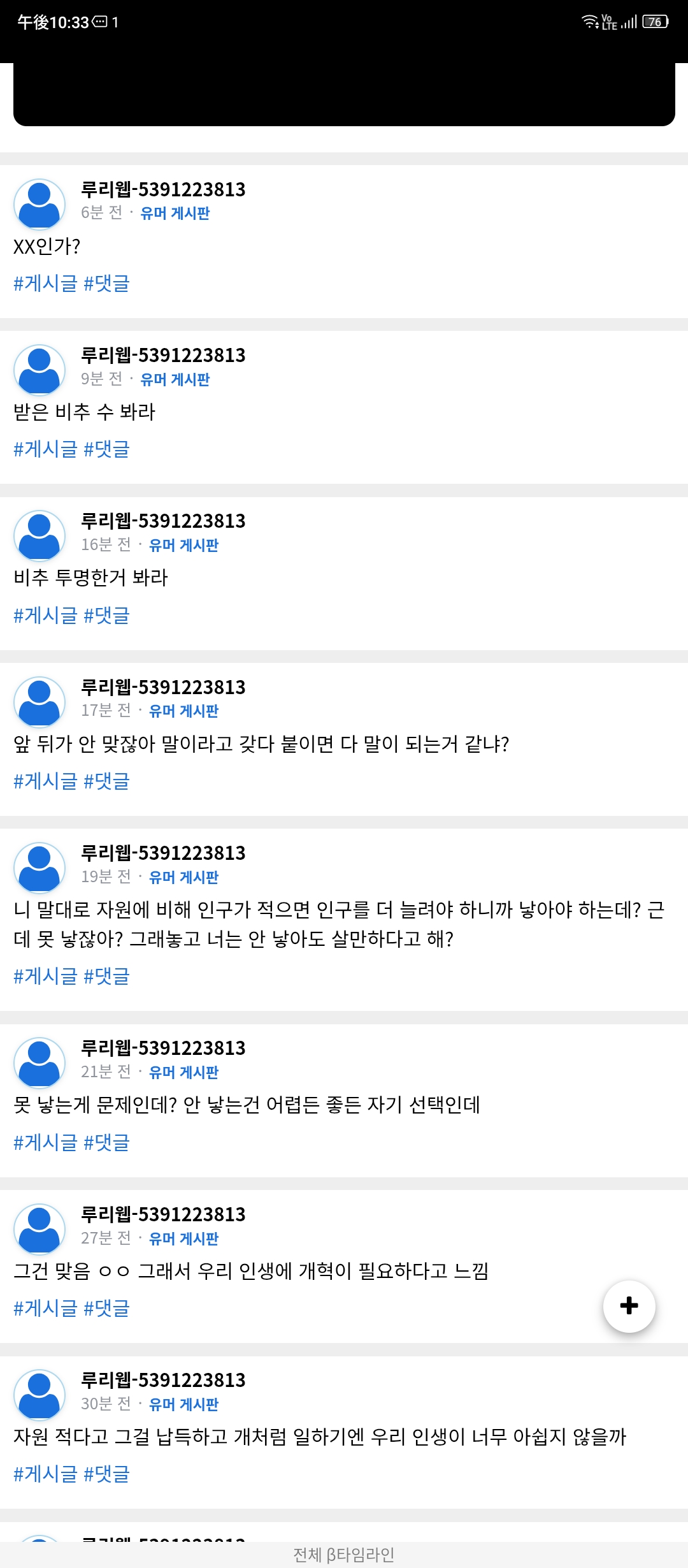Image resolution: width=688 pixels, height=1568 pixels.
Task: Open 유머 게시판 link on 6분 전 post
Action: [175, 213]
